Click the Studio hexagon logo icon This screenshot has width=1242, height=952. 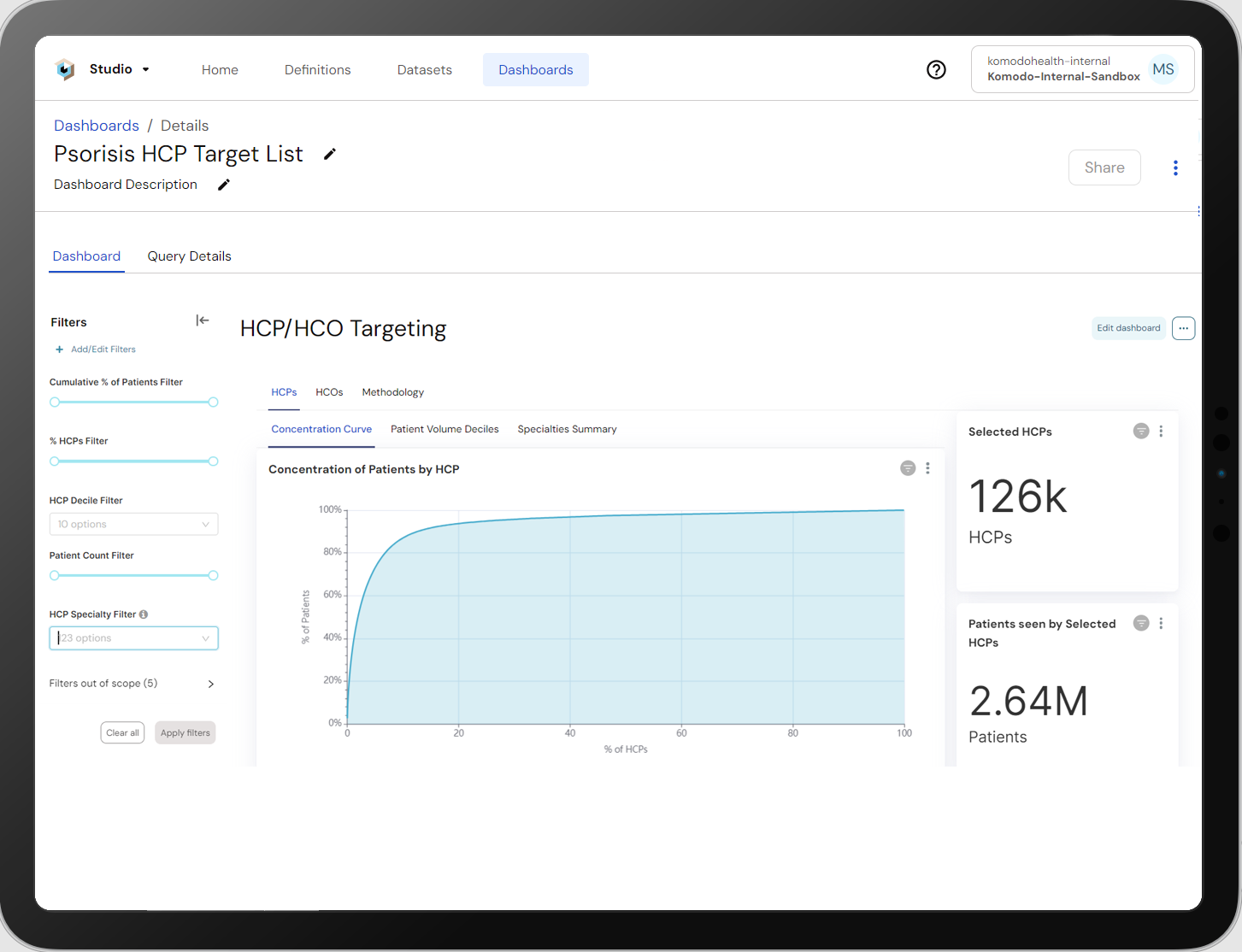(65, 69)
